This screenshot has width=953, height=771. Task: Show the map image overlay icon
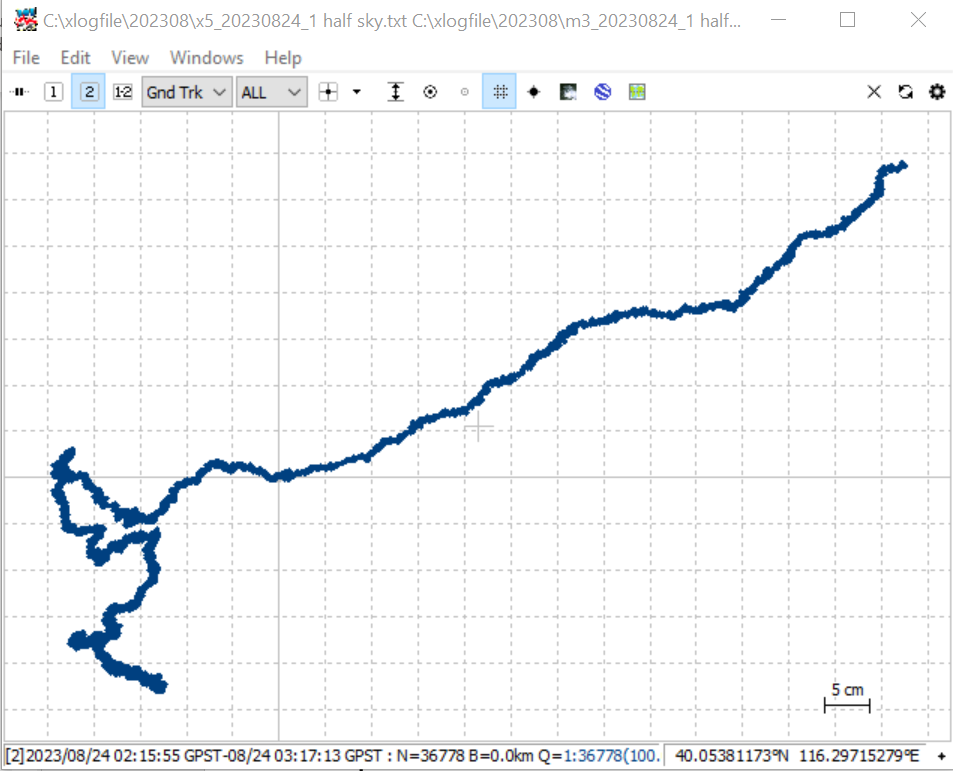[568, 92]
